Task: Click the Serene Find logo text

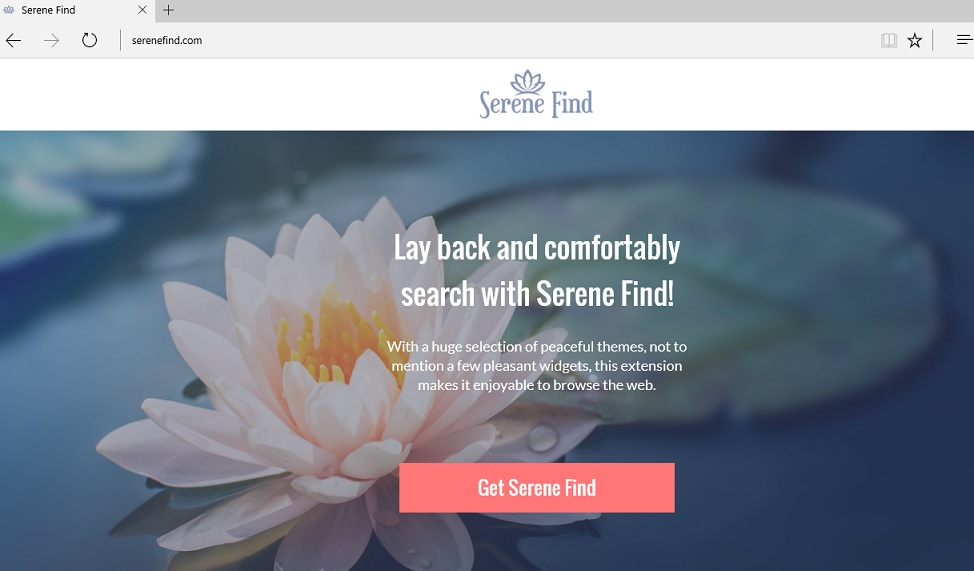Action: (536, 103)
